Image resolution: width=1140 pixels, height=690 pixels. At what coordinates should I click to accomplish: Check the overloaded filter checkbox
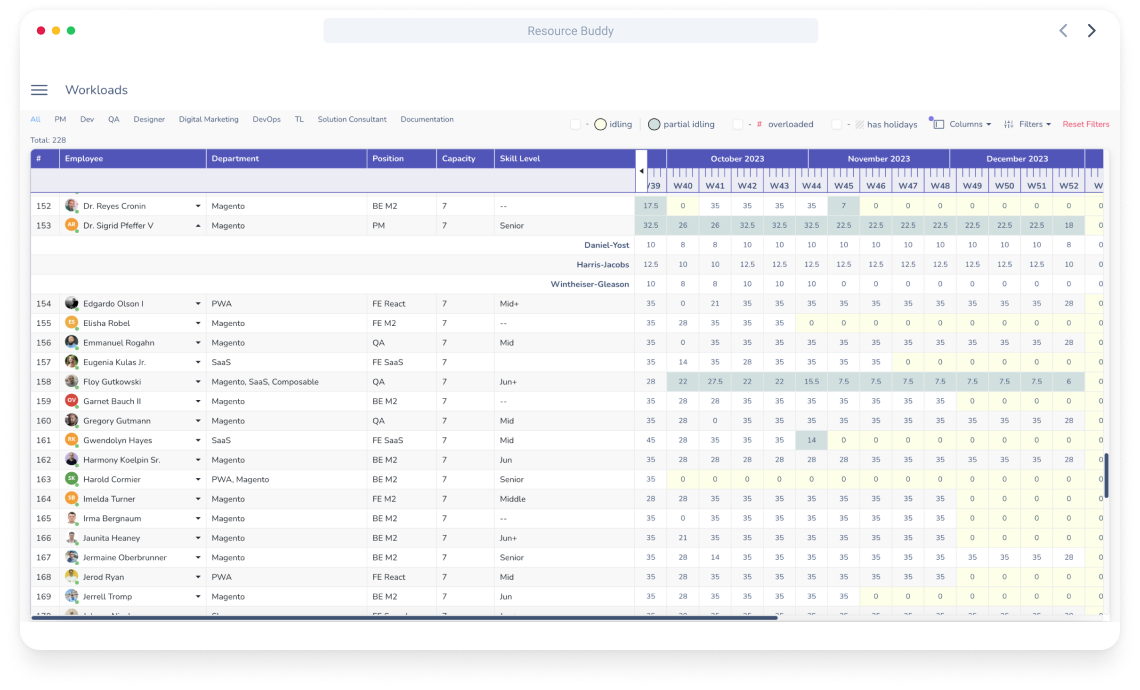tap(738, 123)
